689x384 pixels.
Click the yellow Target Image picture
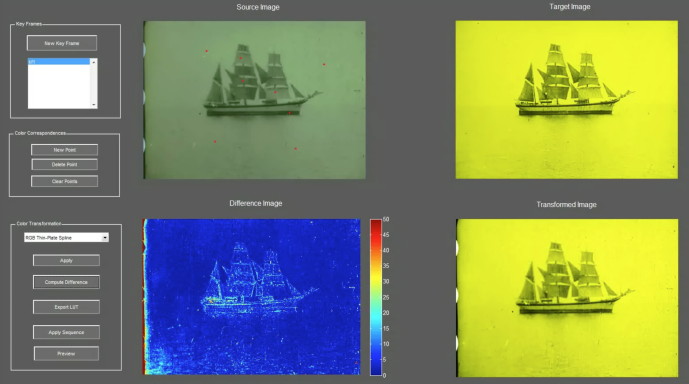(567, 100)
